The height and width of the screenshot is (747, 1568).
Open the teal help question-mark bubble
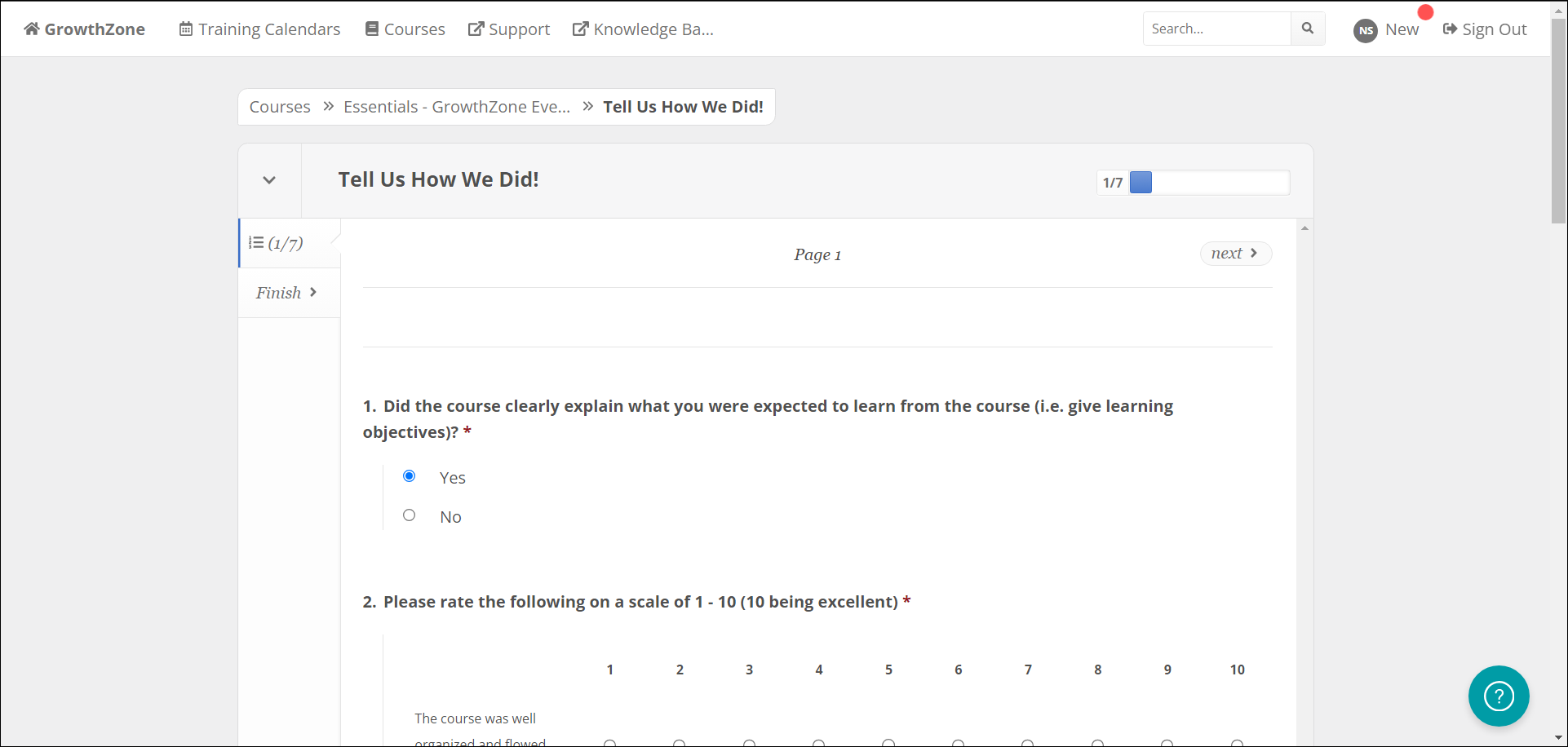point(1499,696)
